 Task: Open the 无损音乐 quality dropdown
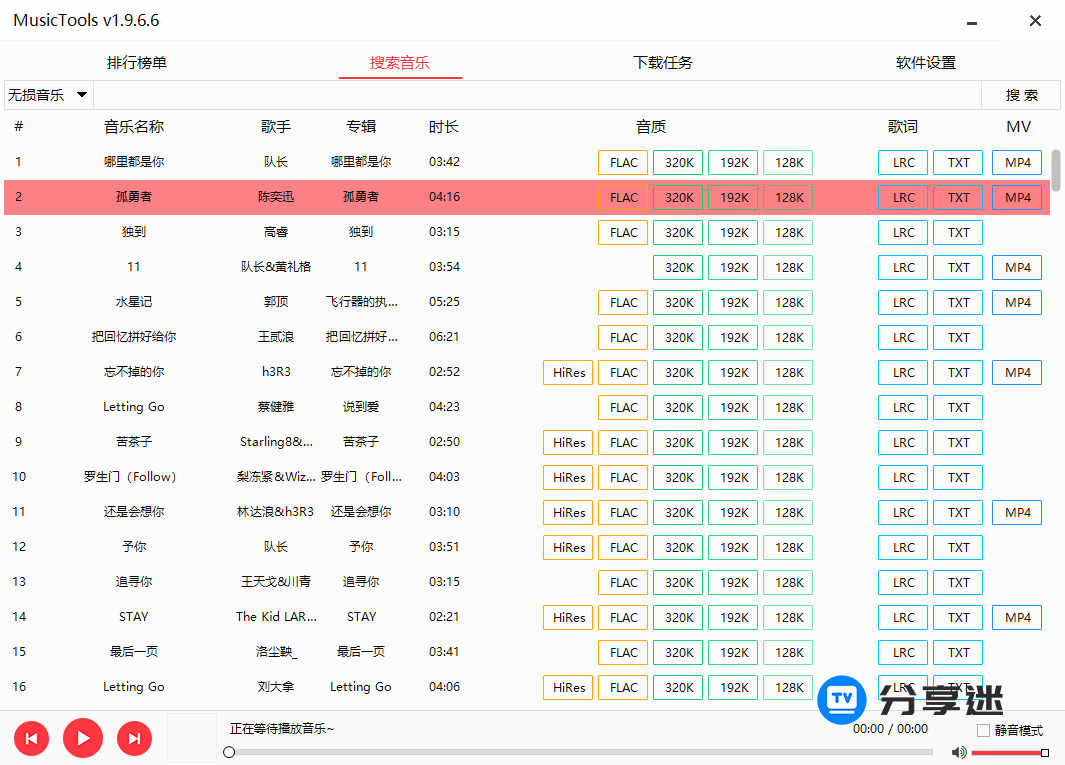[45, 94]
